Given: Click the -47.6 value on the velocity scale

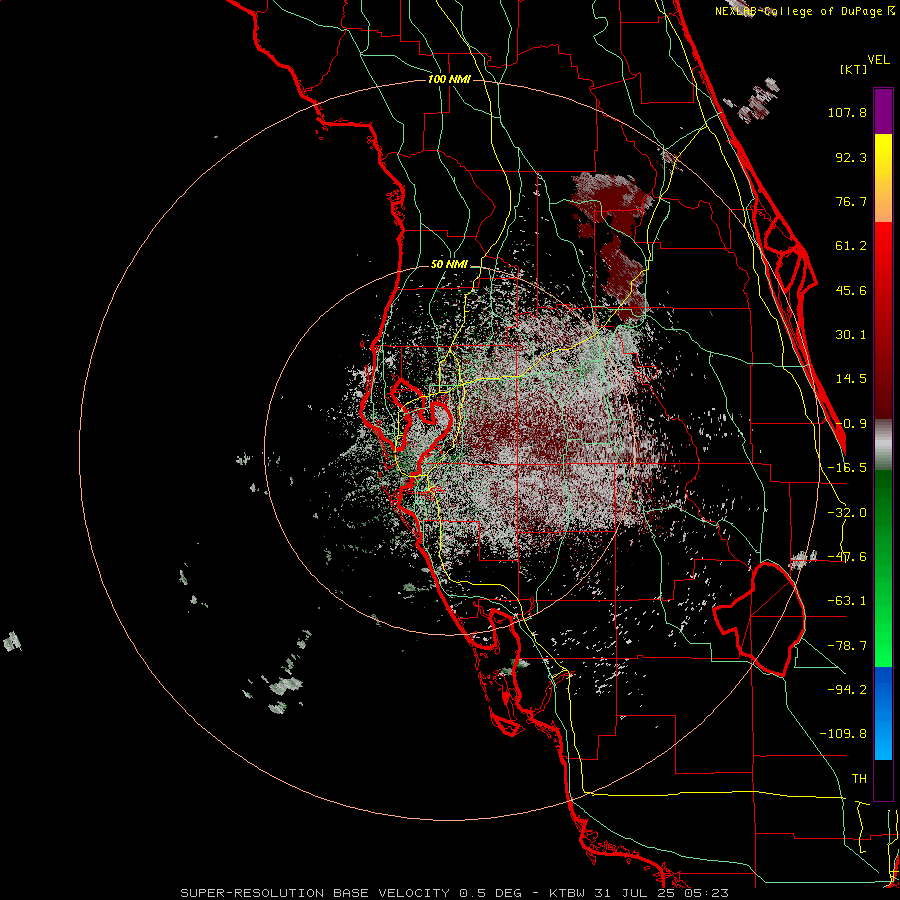Looking at the screenshot, I should (x=847, y=557).
